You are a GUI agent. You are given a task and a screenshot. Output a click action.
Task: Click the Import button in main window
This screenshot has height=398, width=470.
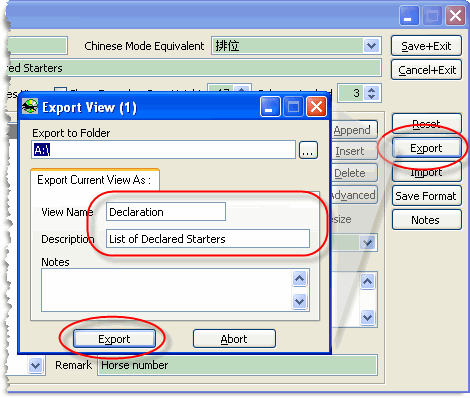[426, 172]
